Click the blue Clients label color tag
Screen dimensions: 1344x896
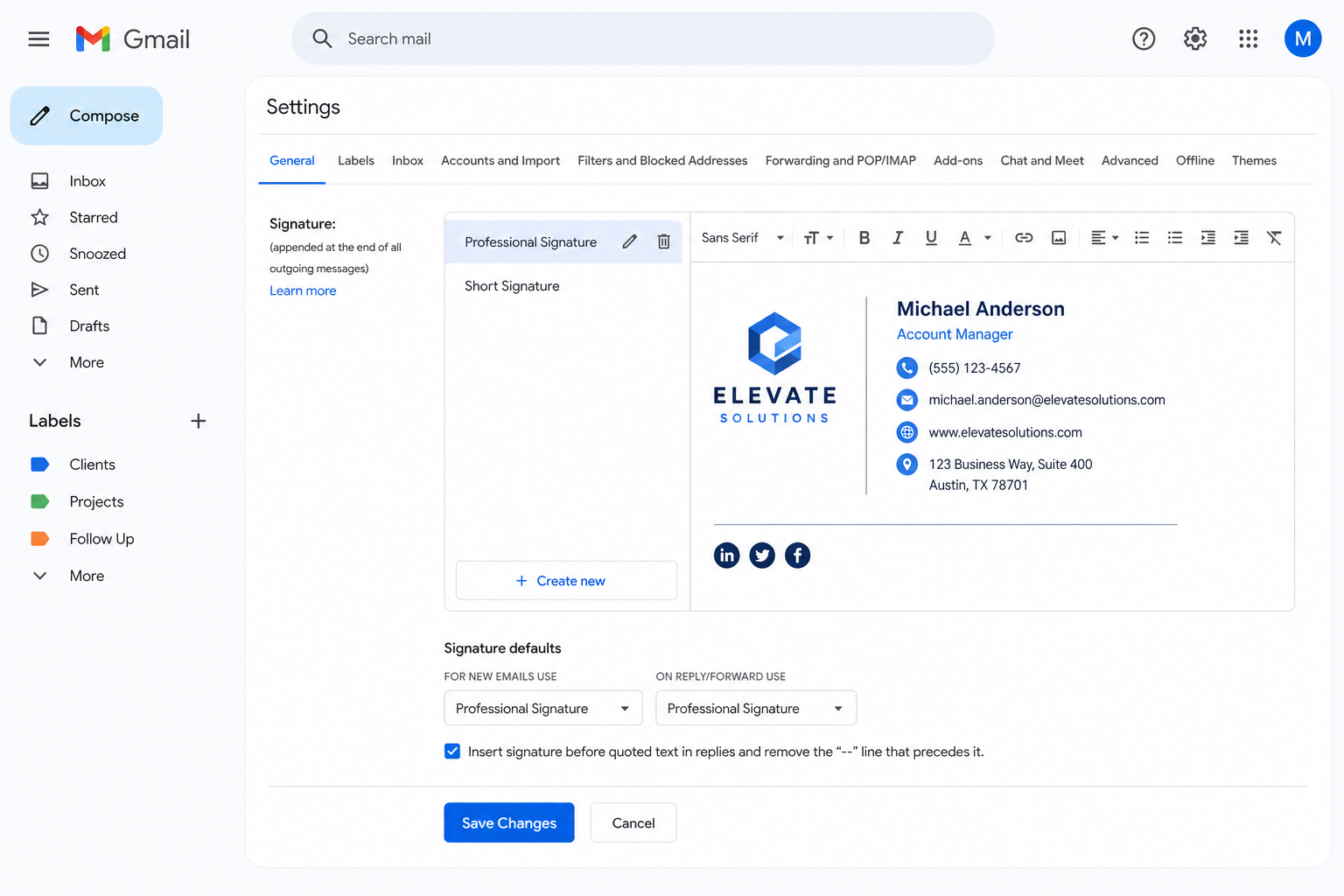(40, 465)
